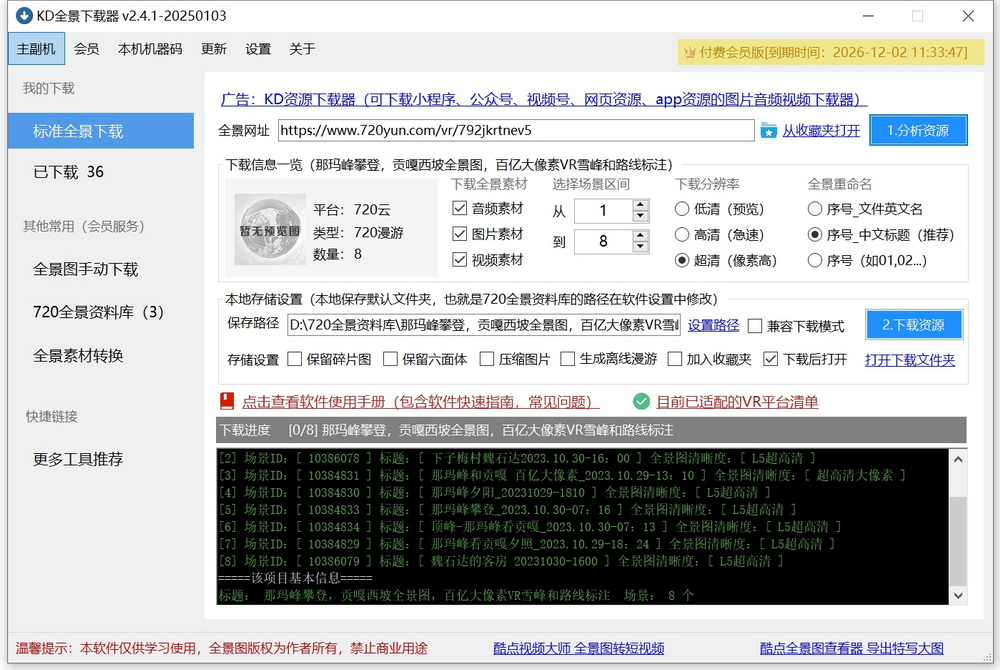Open the 设置 menu
This screenshot has width=1000, height=670.
click(258, 49)
